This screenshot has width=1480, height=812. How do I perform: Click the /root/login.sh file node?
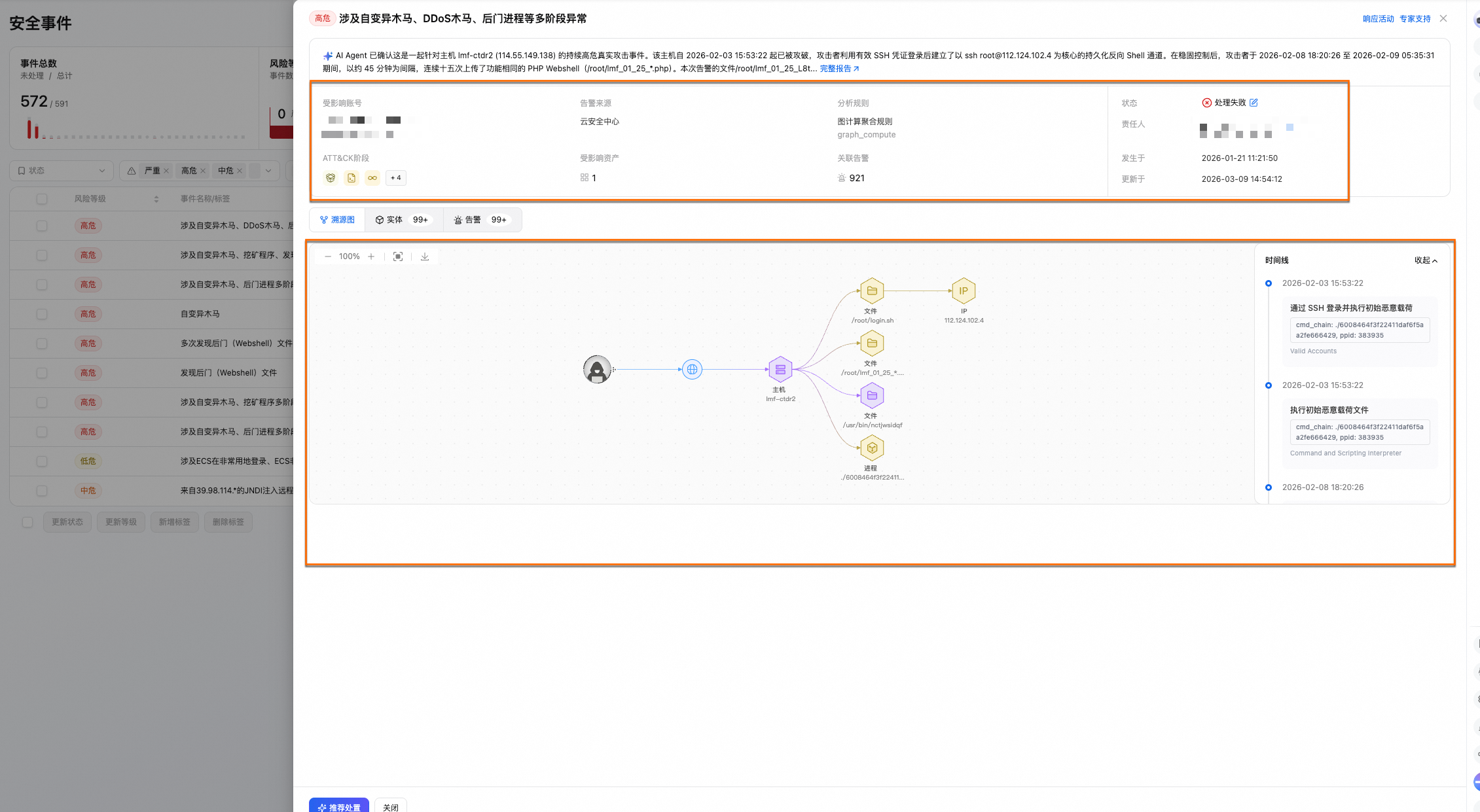point(872,291)
